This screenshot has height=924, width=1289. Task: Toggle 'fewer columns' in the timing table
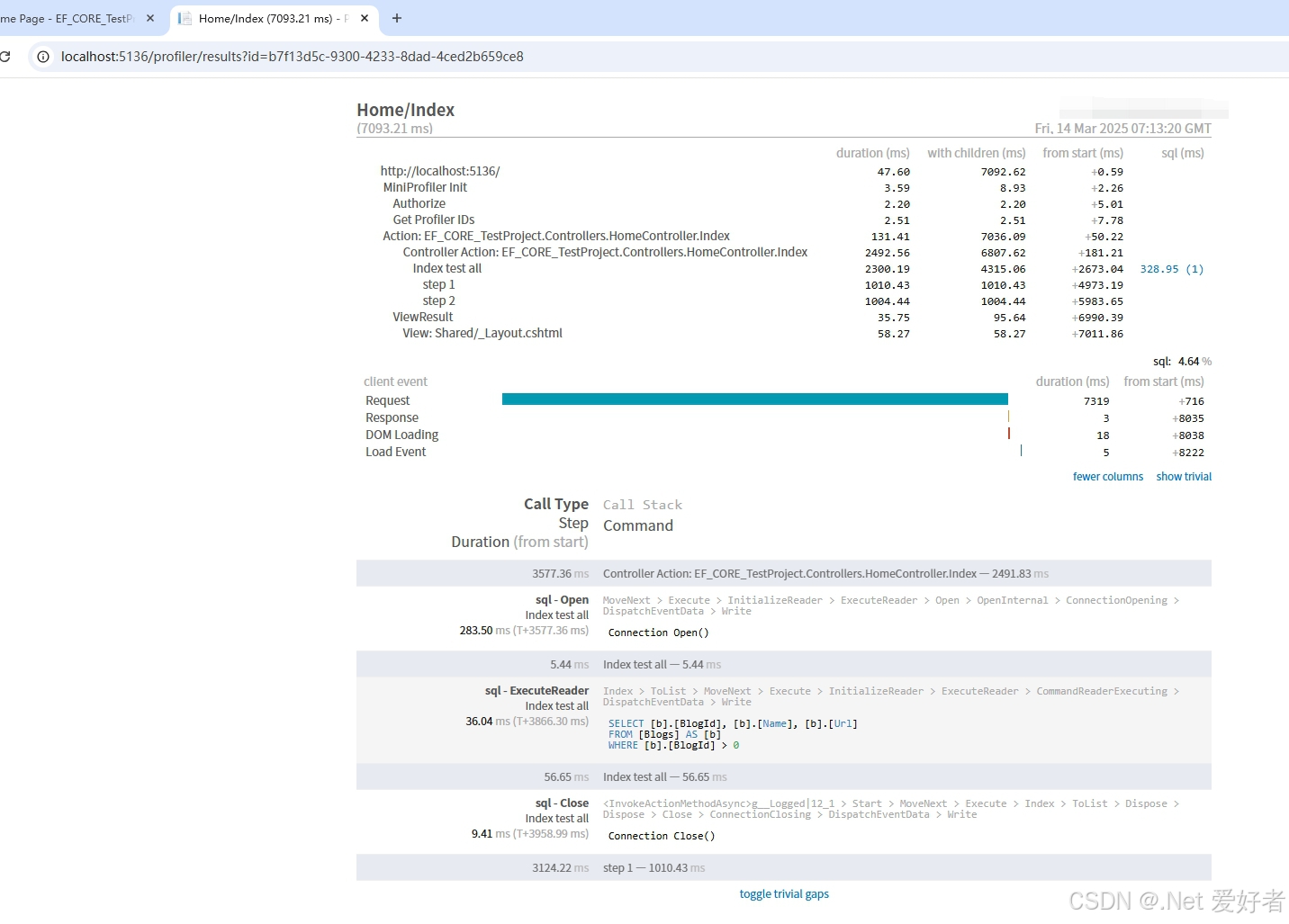1108,476
